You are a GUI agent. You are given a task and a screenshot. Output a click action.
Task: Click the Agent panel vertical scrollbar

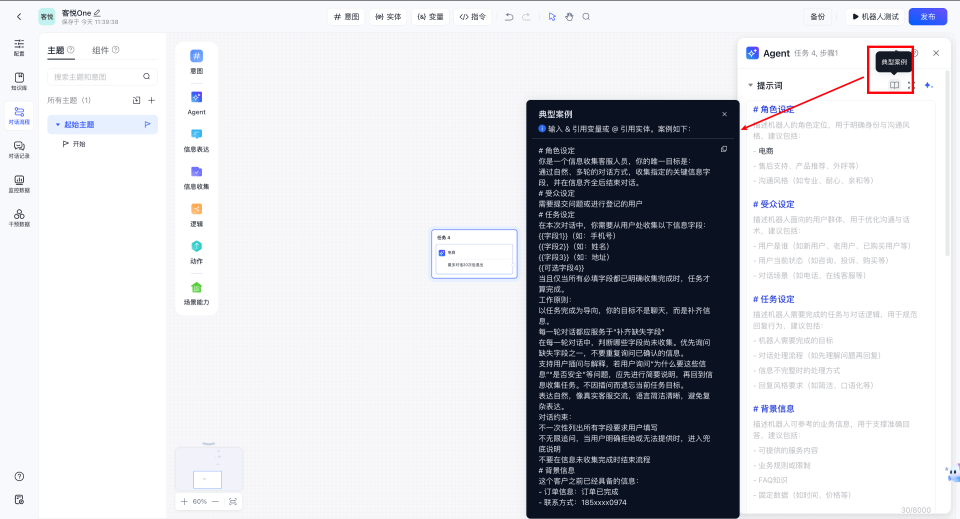pyautogui.click(x=948, y=162)
